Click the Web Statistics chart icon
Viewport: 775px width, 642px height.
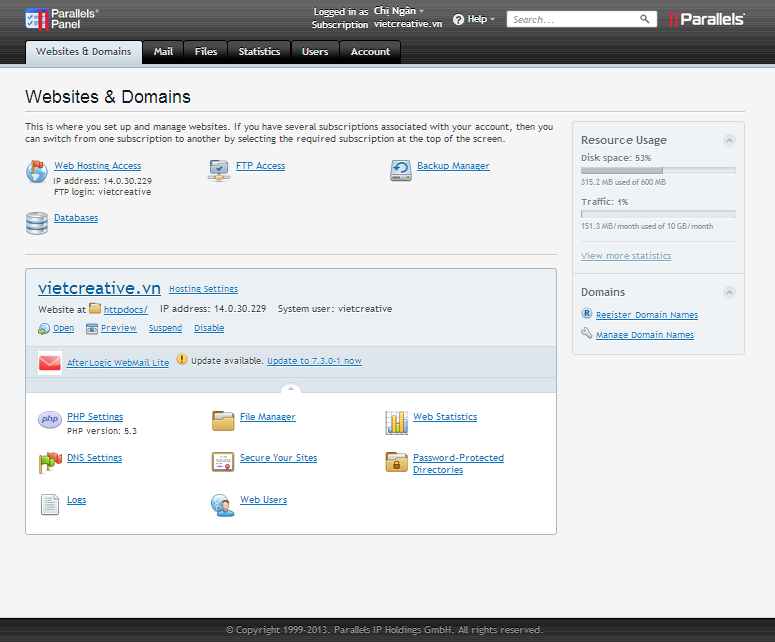click(397, 422)
